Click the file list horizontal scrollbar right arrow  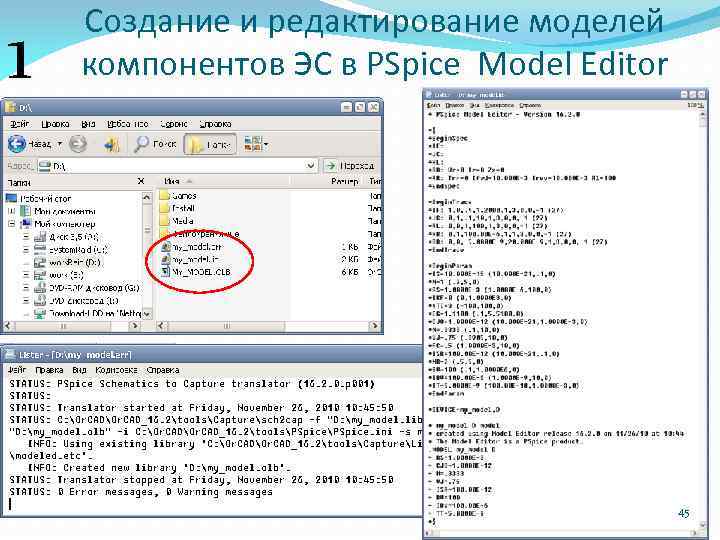(375, 326)
